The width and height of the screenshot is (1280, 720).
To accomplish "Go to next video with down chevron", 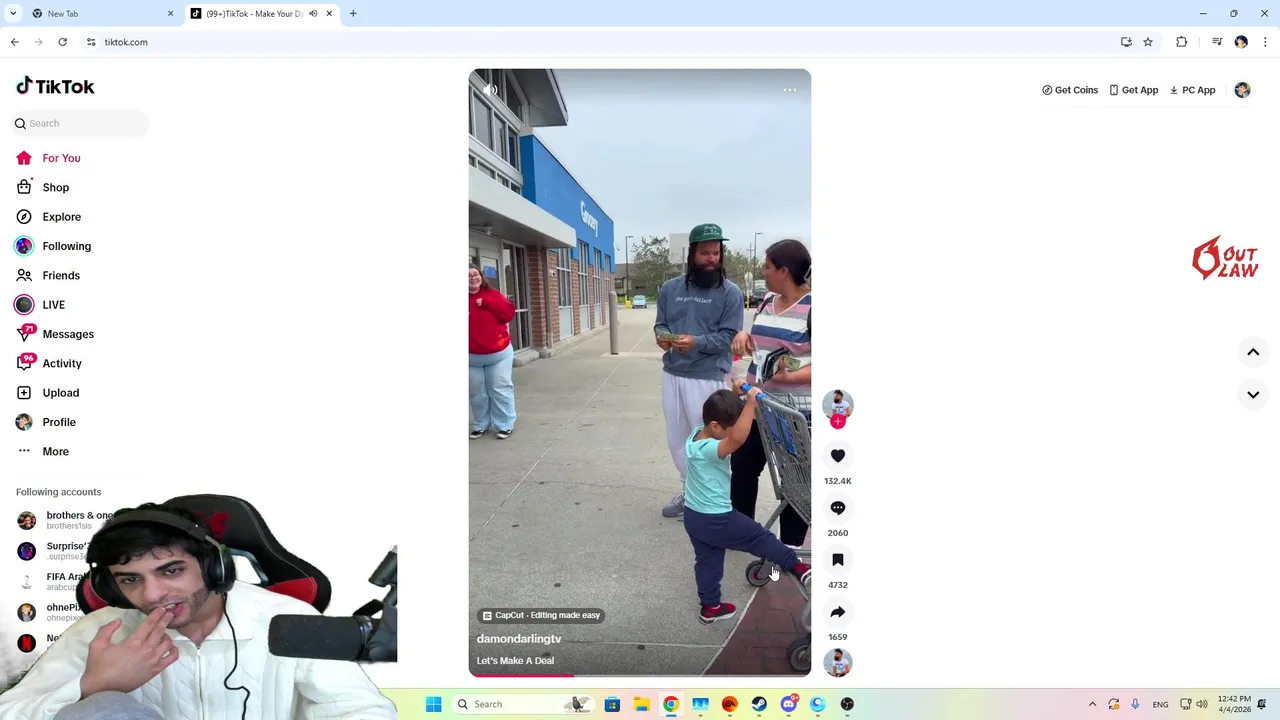I will 1253,395.
